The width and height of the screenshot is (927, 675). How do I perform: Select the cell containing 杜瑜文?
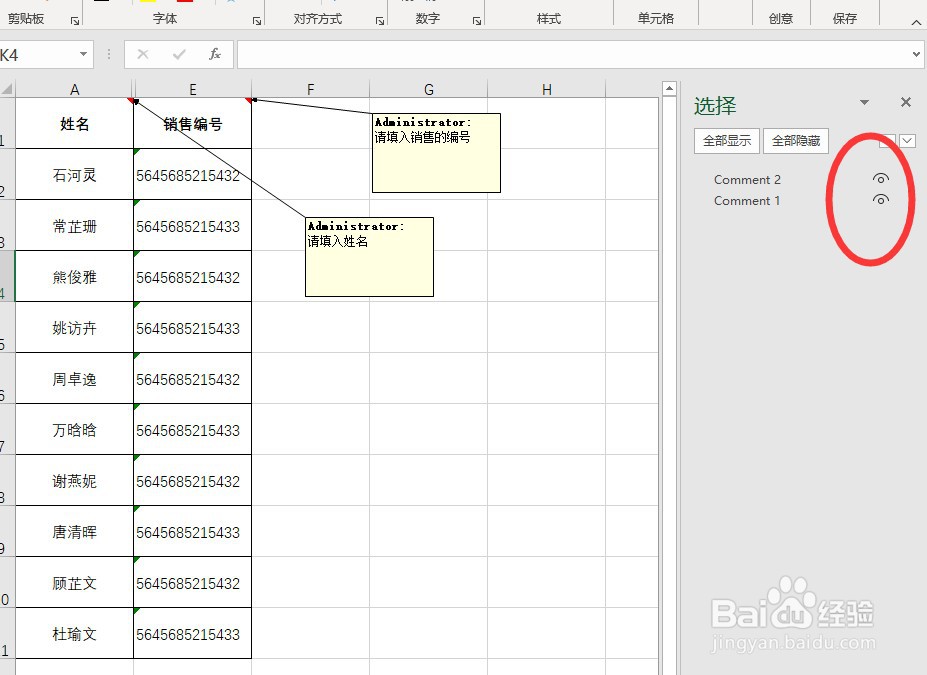click(x=74, y=634)
